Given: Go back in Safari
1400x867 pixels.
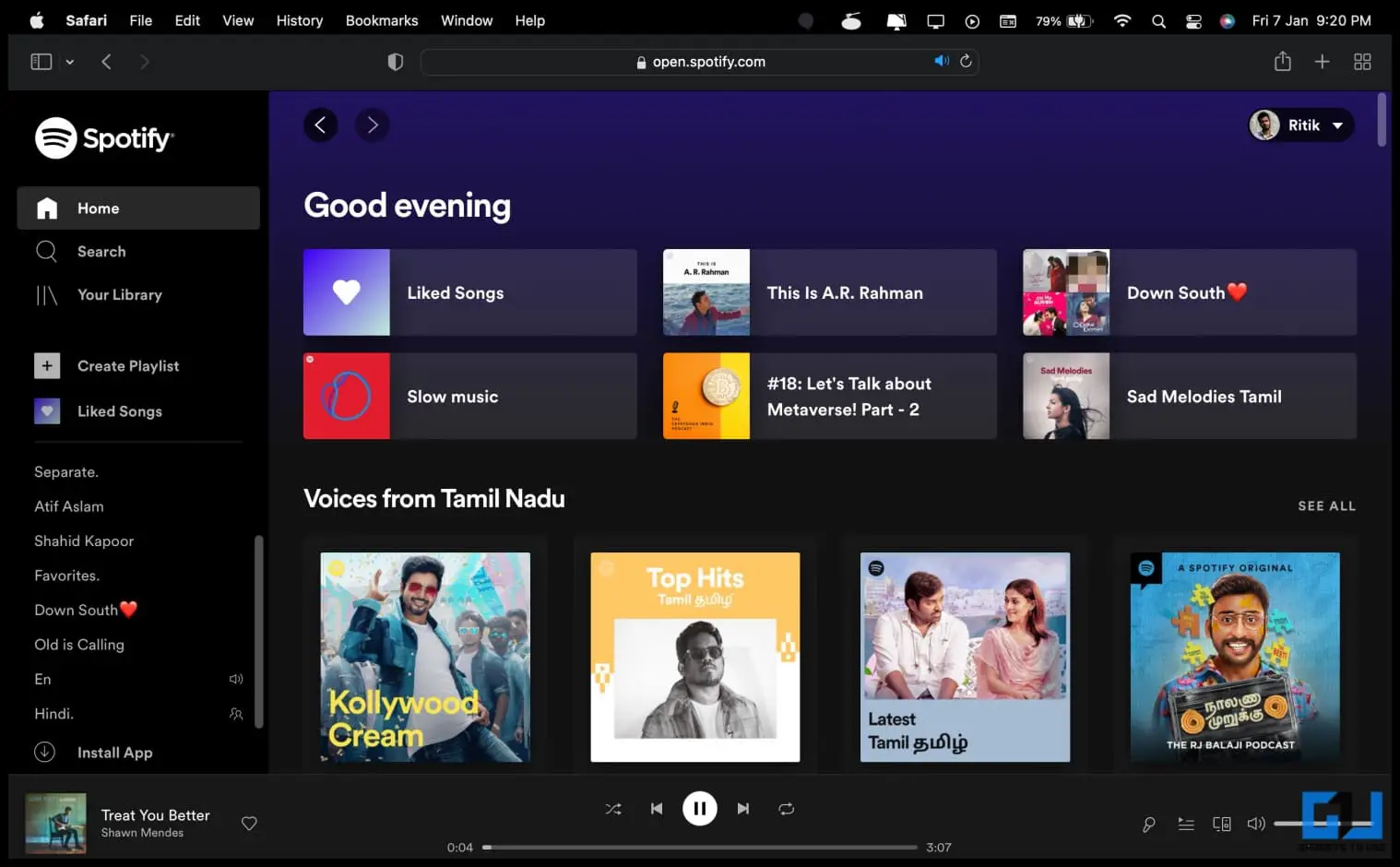Looking at the screenshot, I should (x=106, y=62).
